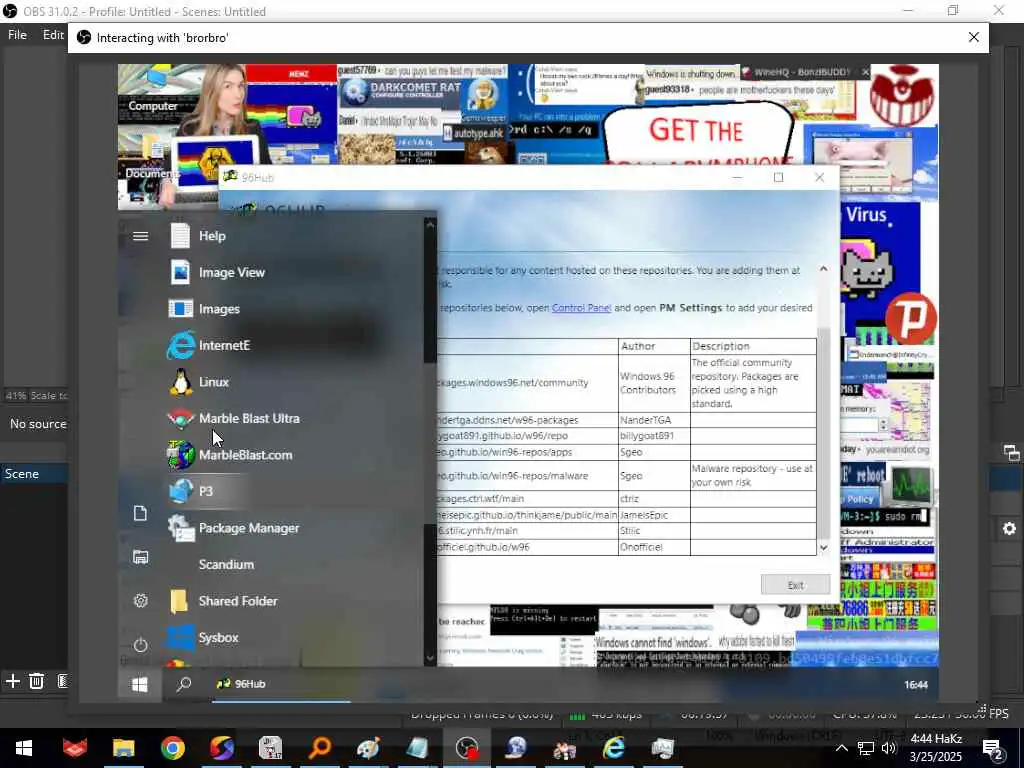1024x768 pixels.
Task: Click the ctriz author cell
Action: pos(654,498)
